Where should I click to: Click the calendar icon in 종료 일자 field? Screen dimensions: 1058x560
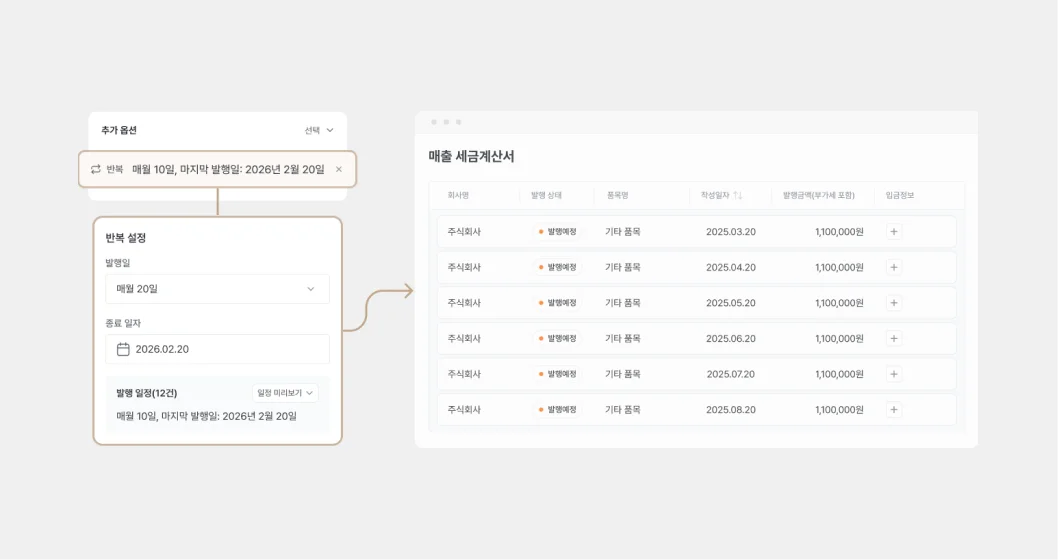coord(123,349)
